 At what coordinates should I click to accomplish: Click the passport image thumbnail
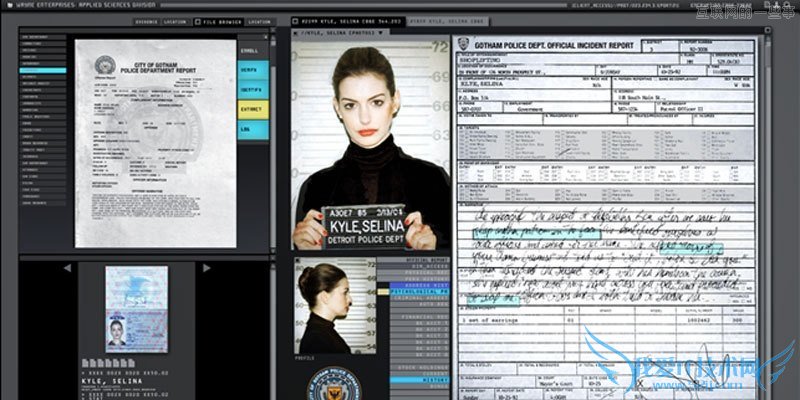pos(136,309)
